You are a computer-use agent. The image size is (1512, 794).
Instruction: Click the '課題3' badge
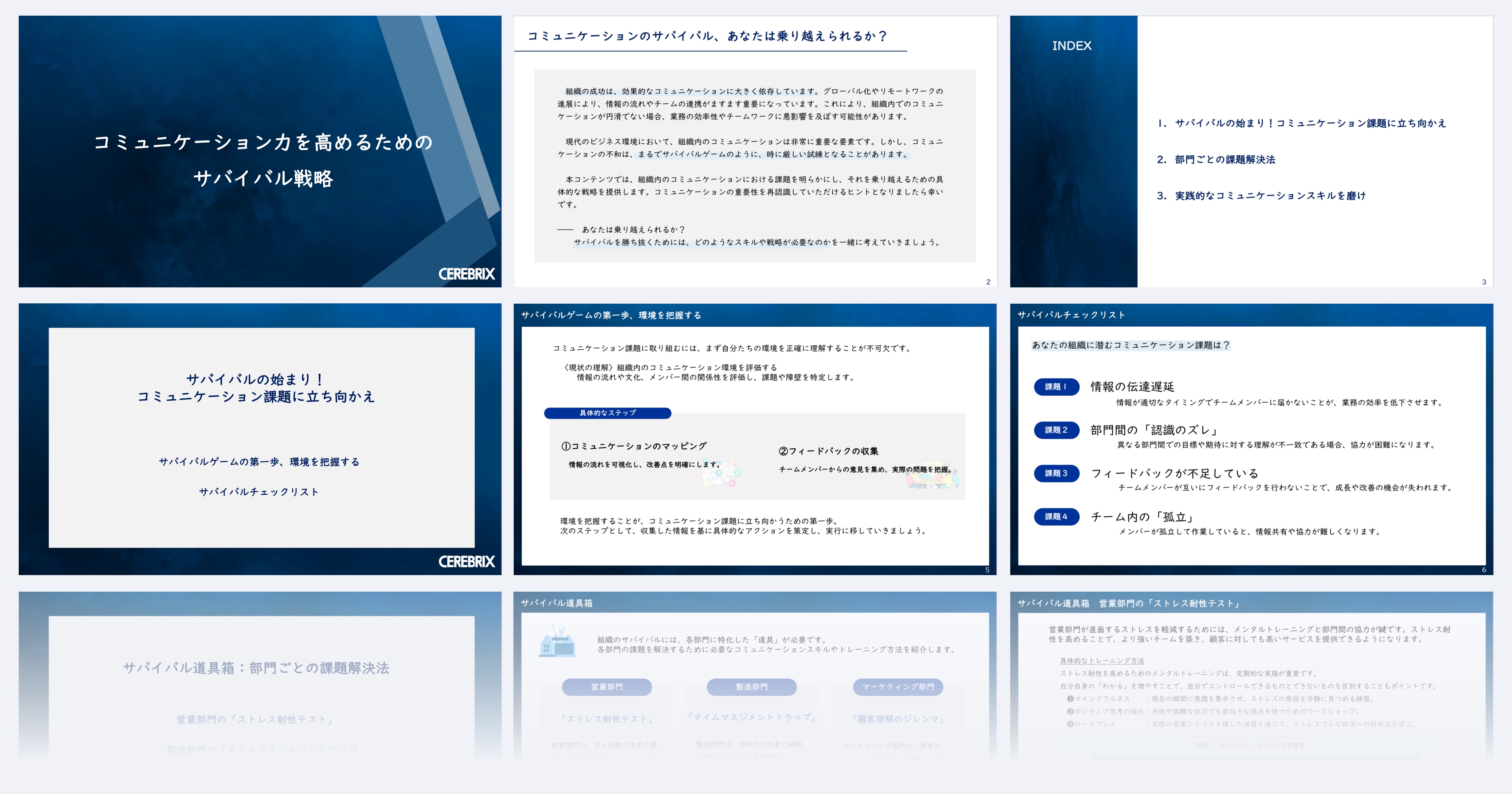click(1057, 473)
